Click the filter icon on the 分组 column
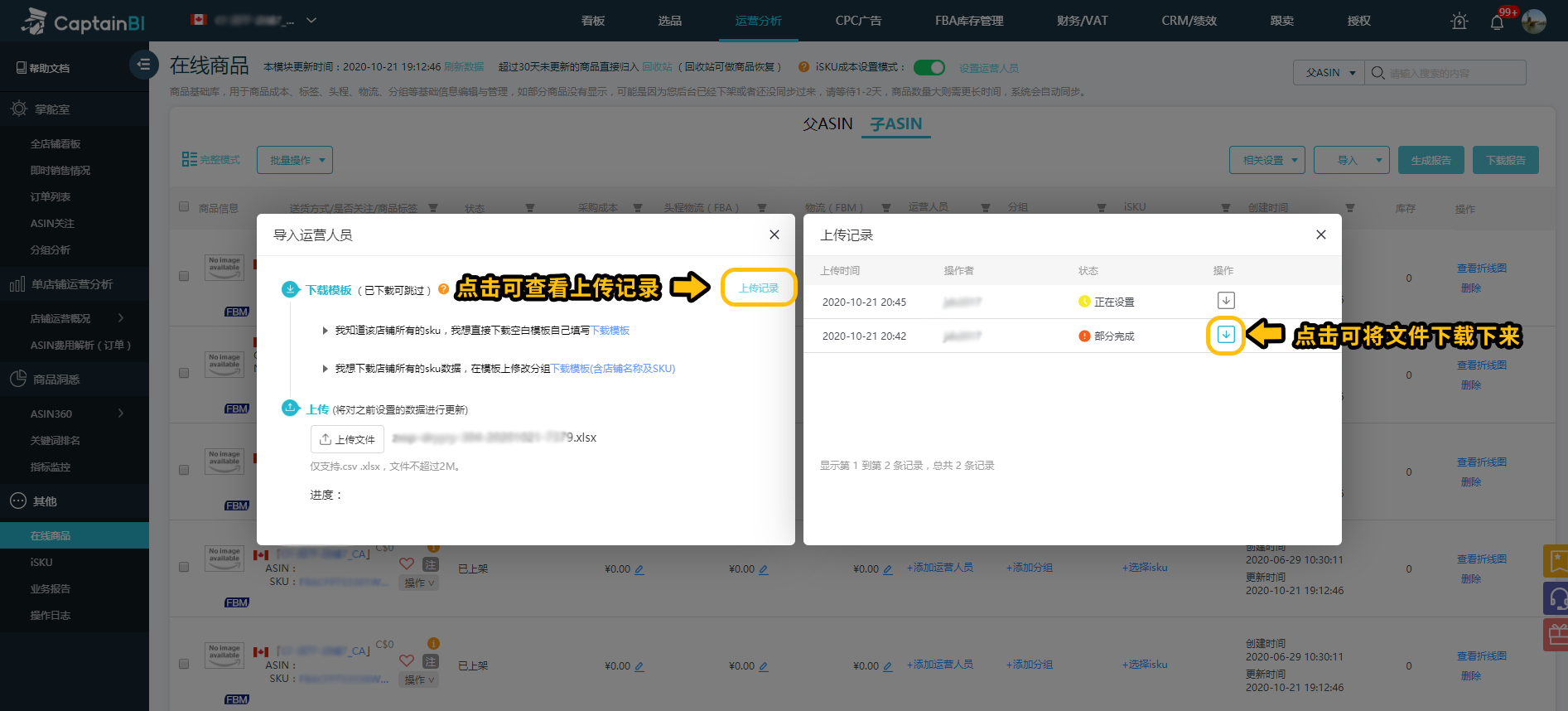This screenshot has width=1568, height=711. pyautogui.click(x=1101, y=208)
